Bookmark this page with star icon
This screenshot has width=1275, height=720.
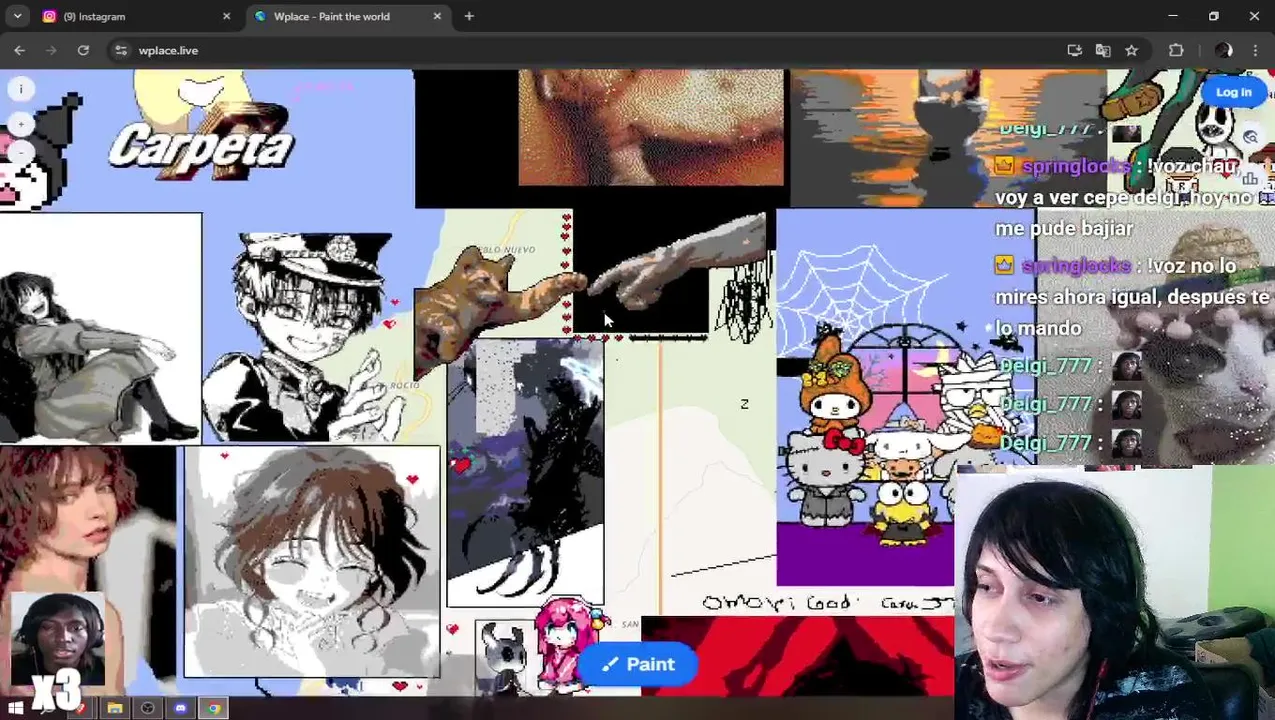(x=1131, y=50)
